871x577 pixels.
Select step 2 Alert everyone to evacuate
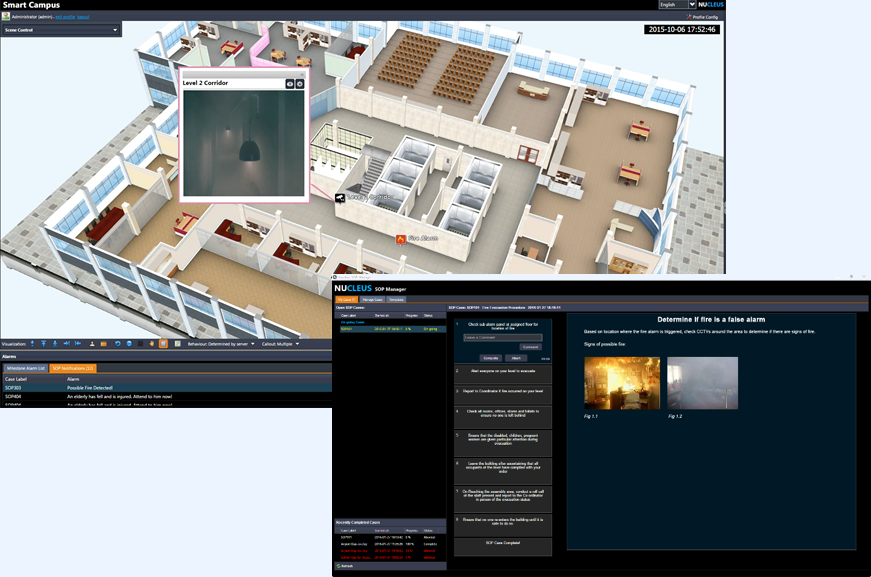click(503, 374)
